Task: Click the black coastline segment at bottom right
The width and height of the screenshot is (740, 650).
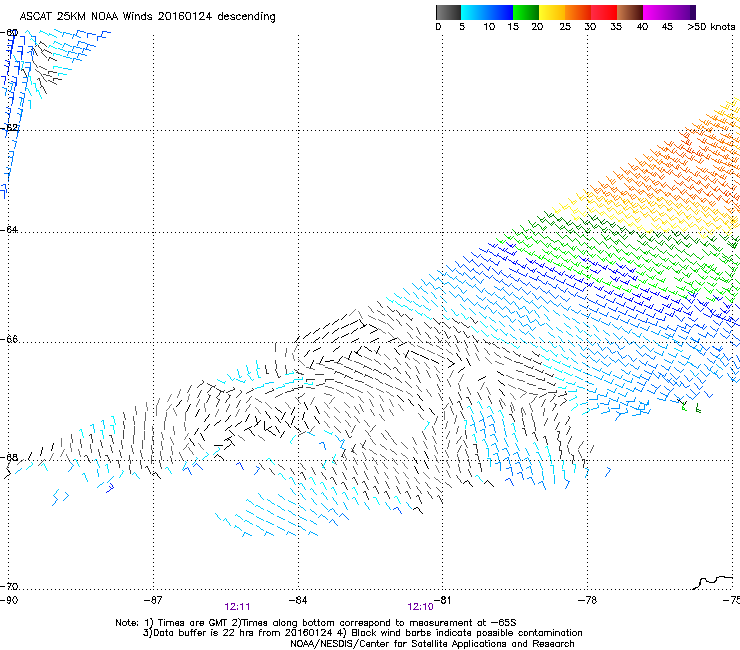Action: pos(713,582)
